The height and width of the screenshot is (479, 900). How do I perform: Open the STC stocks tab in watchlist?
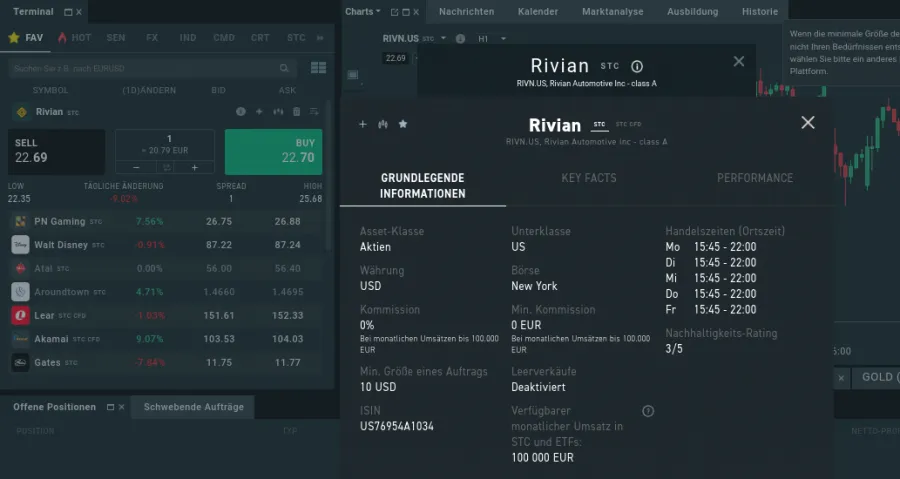(x=296, y=38)
